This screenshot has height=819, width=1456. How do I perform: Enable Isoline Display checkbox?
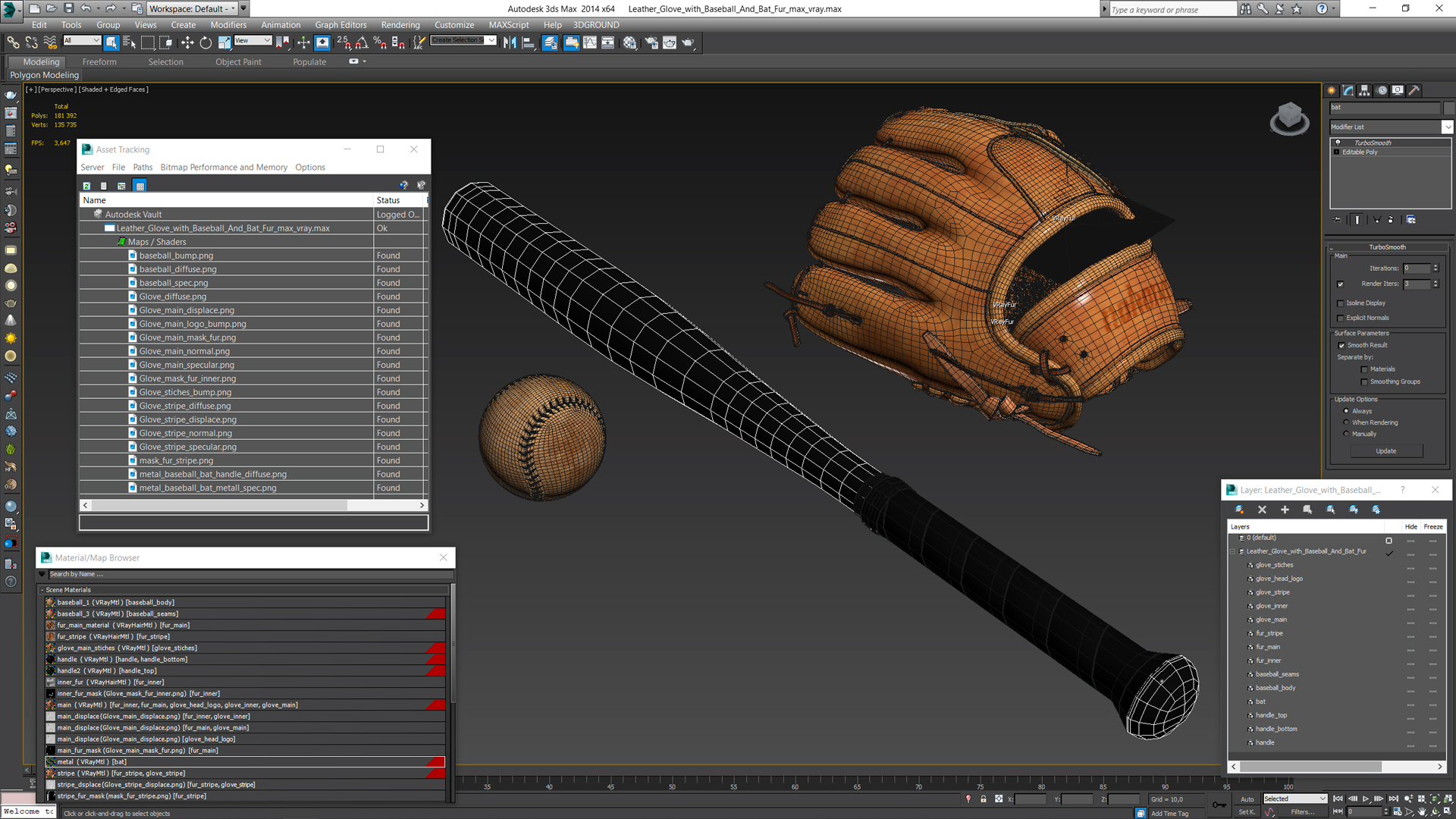point(1341,303)
